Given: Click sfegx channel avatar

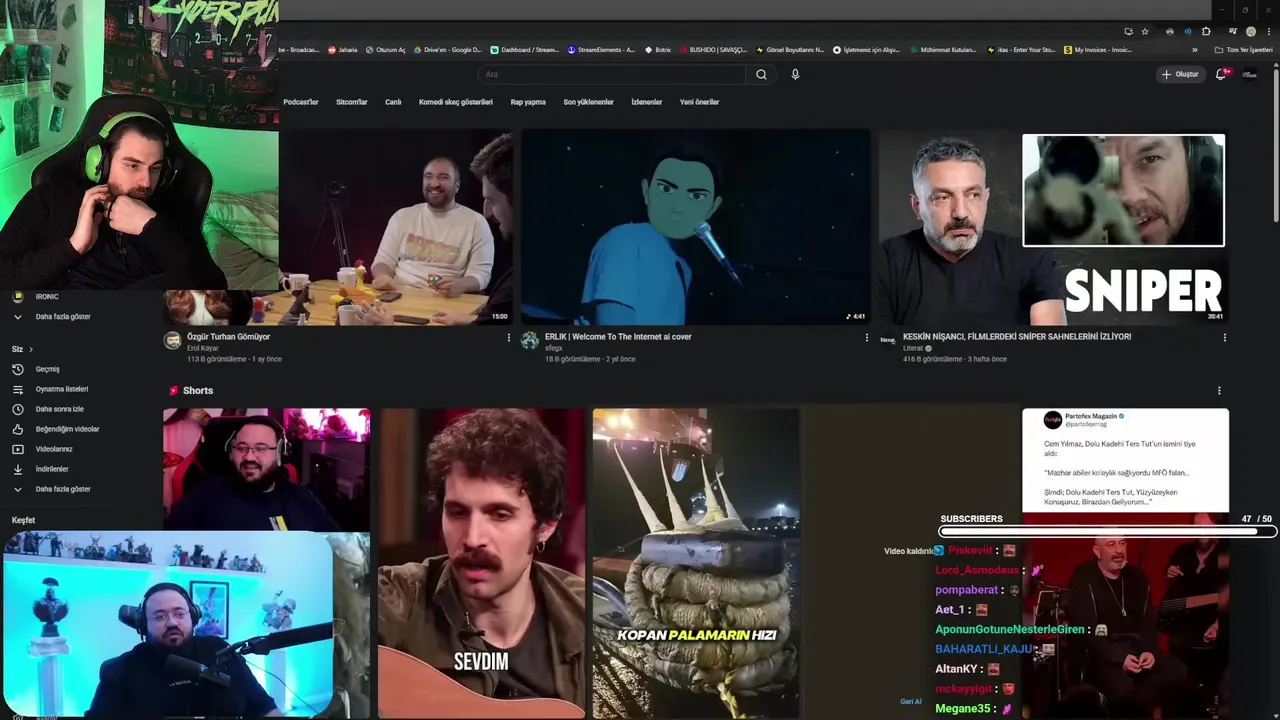Looking at the screenshot, I should pyautogui.click(x=530, y=341).
